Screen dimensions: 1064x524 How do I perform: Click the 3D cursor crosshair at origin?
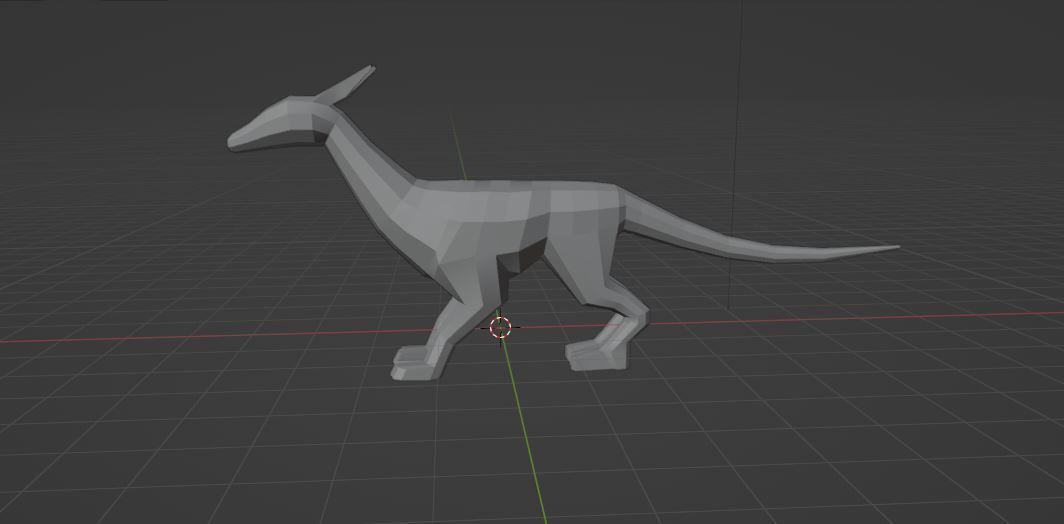pyautogui.click(x=501, y=328)
